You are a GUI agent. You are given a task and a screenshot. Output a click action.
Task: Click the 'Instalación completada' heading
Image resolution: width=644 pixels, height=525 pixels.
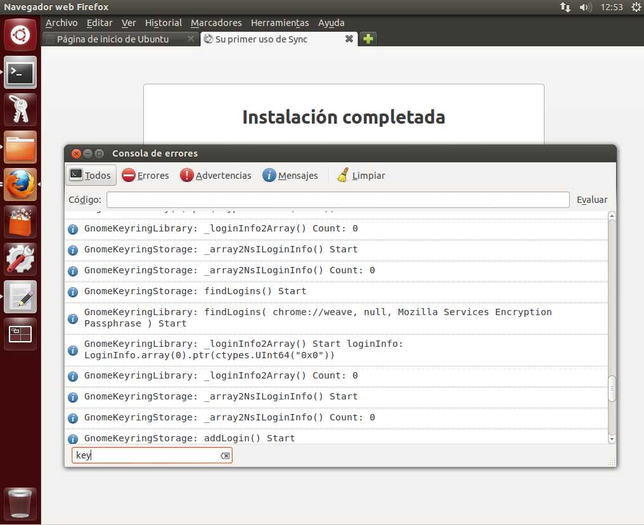coord(343,117)
